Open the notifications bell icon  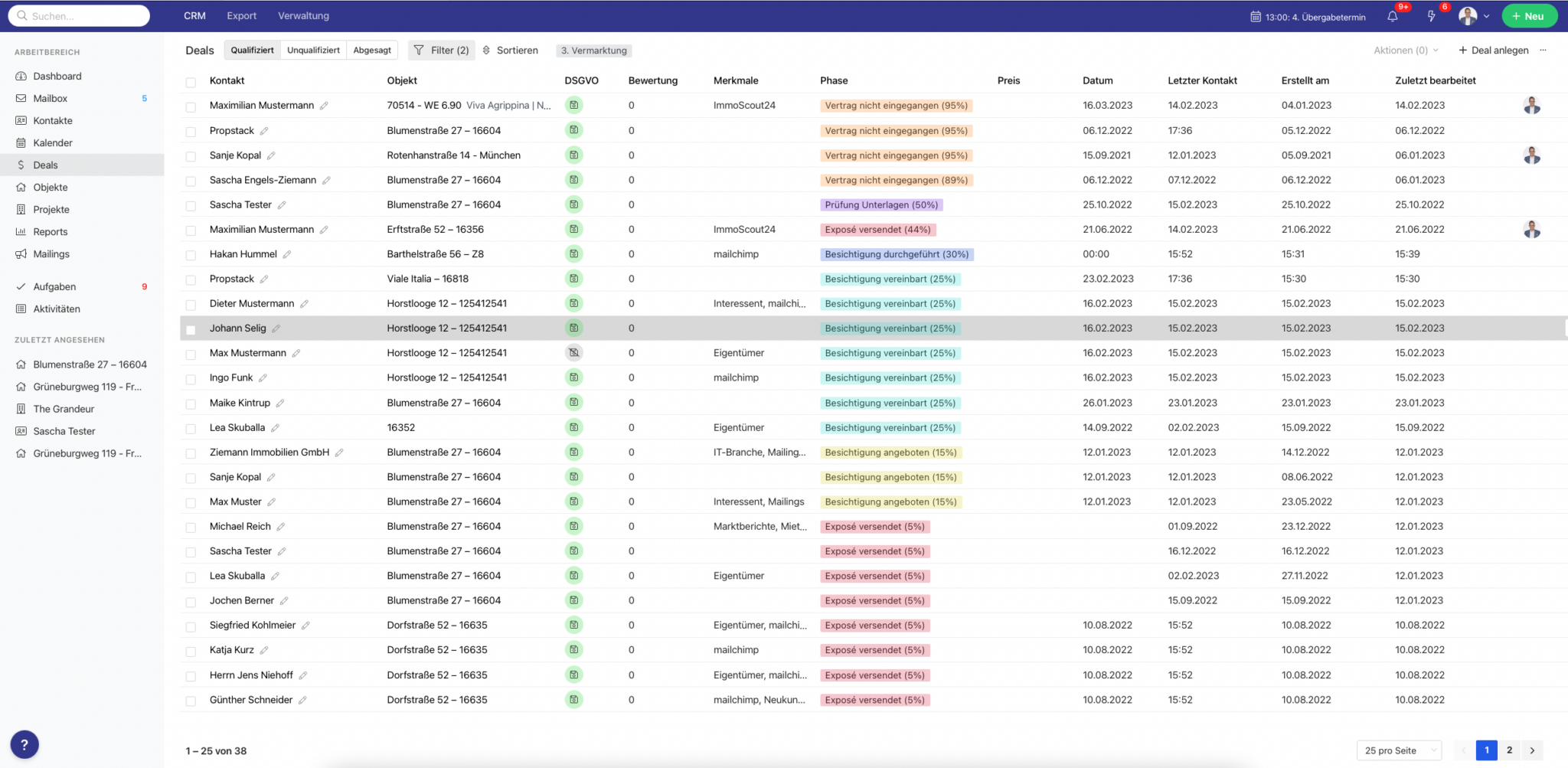tap(1393, 16)
